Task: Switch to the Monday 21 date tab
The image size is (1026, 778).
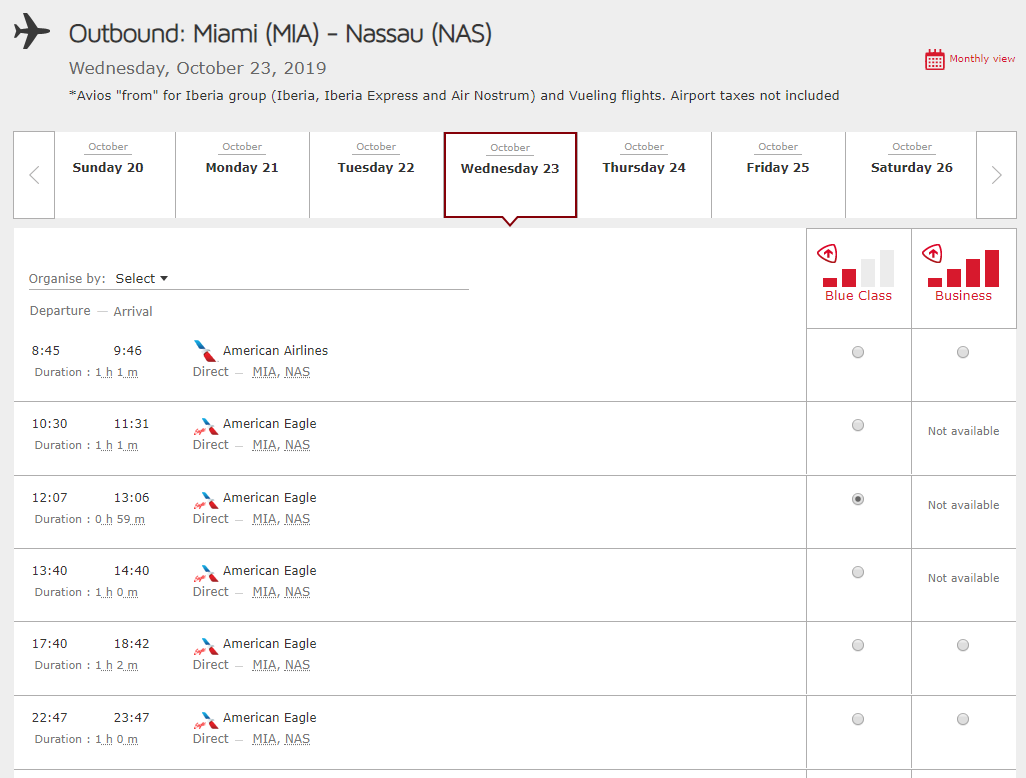Action: [x=242, y=175]
